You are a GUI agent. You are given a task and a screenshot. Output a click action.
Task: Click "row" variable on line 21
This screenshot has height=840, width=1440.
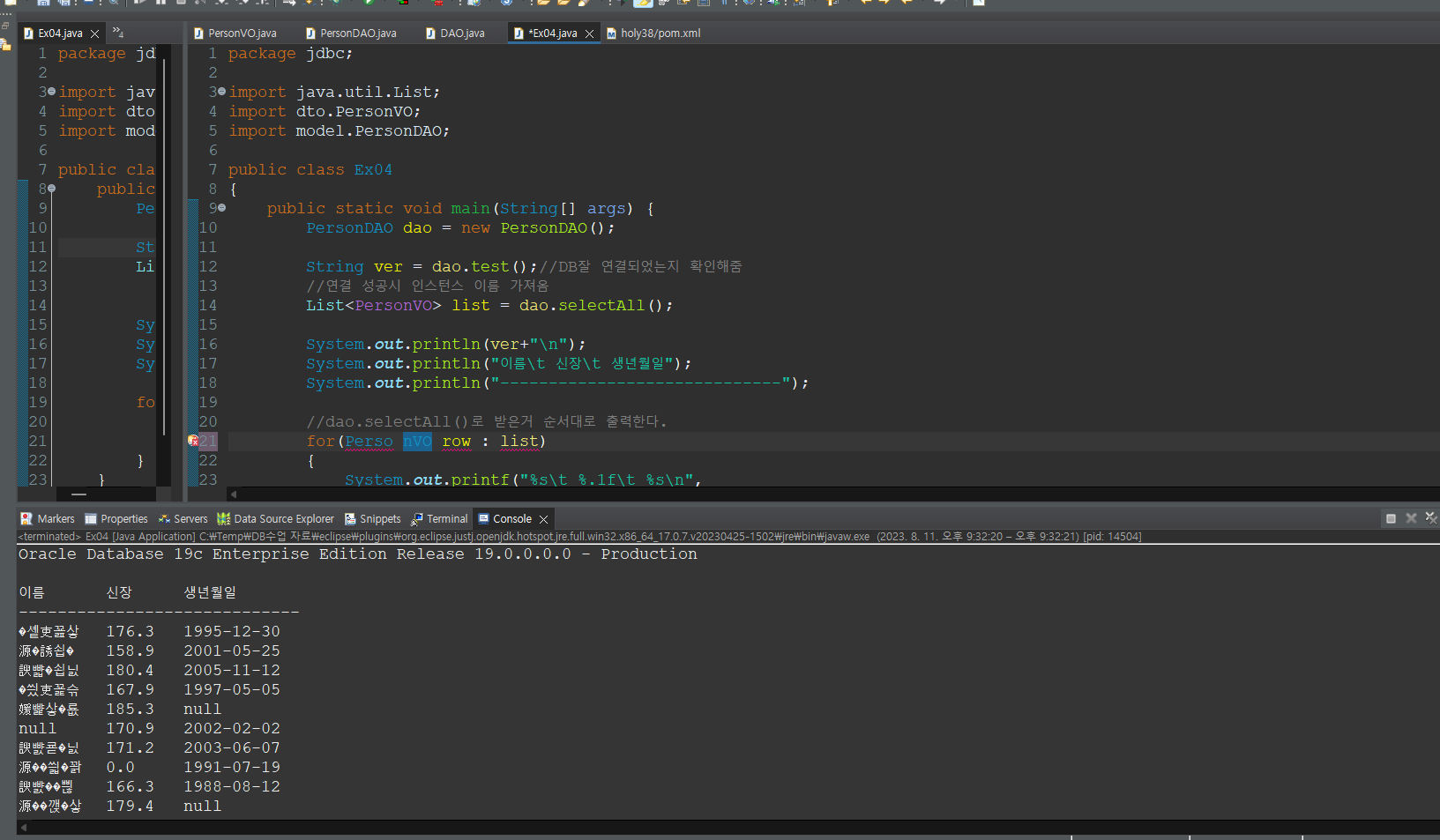coord(457,442)
